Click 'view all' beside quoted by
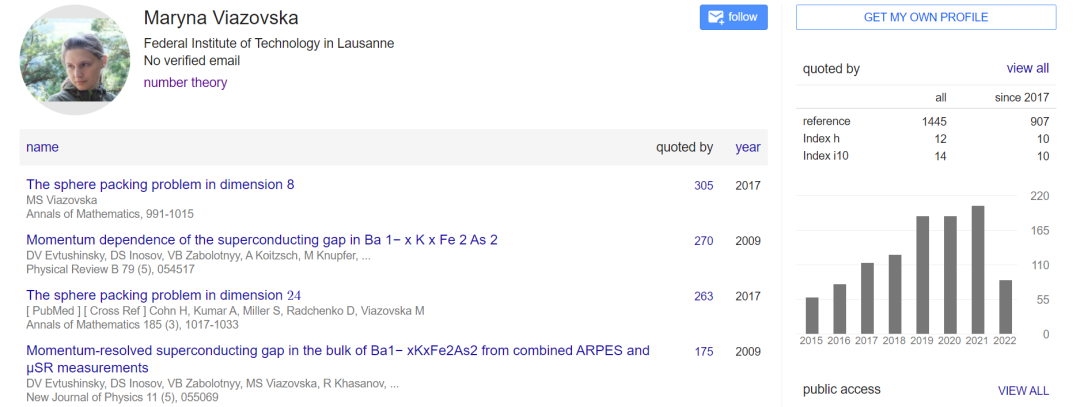Image resolution: width=1080 pixels, height=407 pixels. 1027,69
